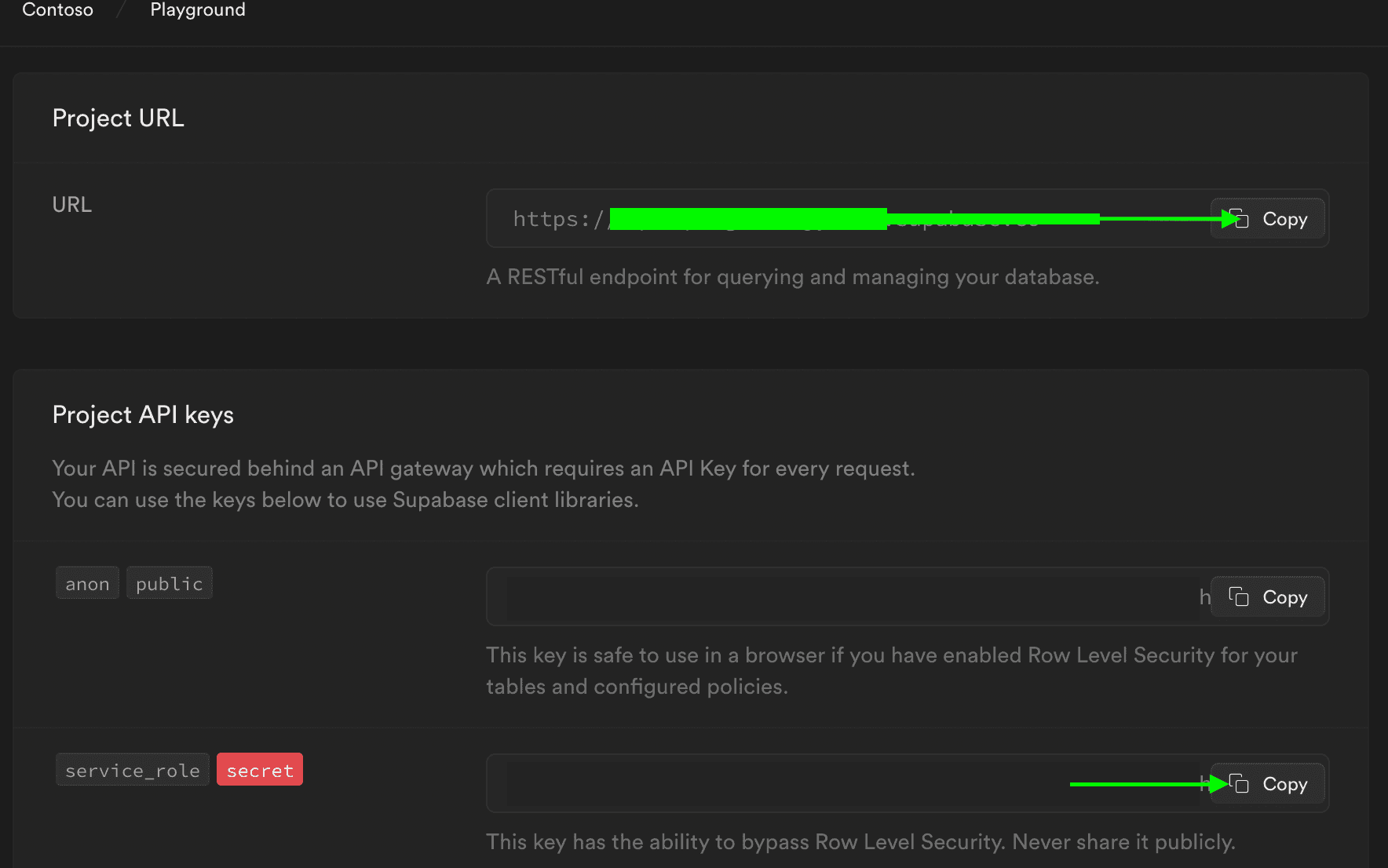Image resolution: width=1388 pixels, height=868 pixels.
Task: Click the RESTful endpoint description text
Action: pyautogui.click(x=792, y=277)
